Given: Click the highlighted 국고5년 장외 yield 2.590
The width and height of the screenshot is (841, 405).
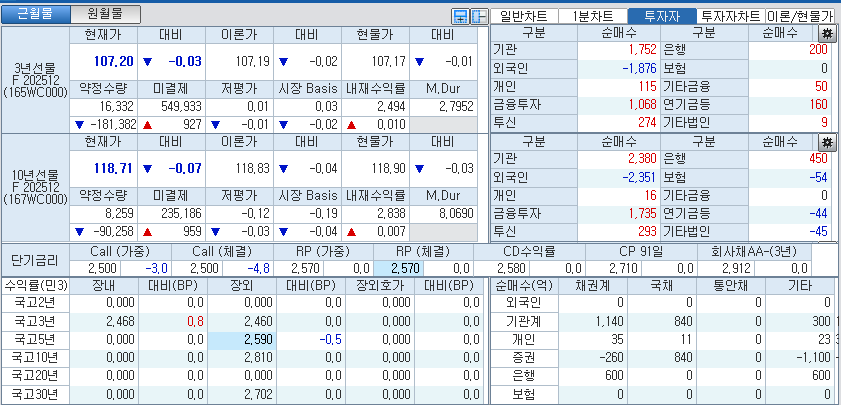Looking at the screenshot, I should coord(242,340).
